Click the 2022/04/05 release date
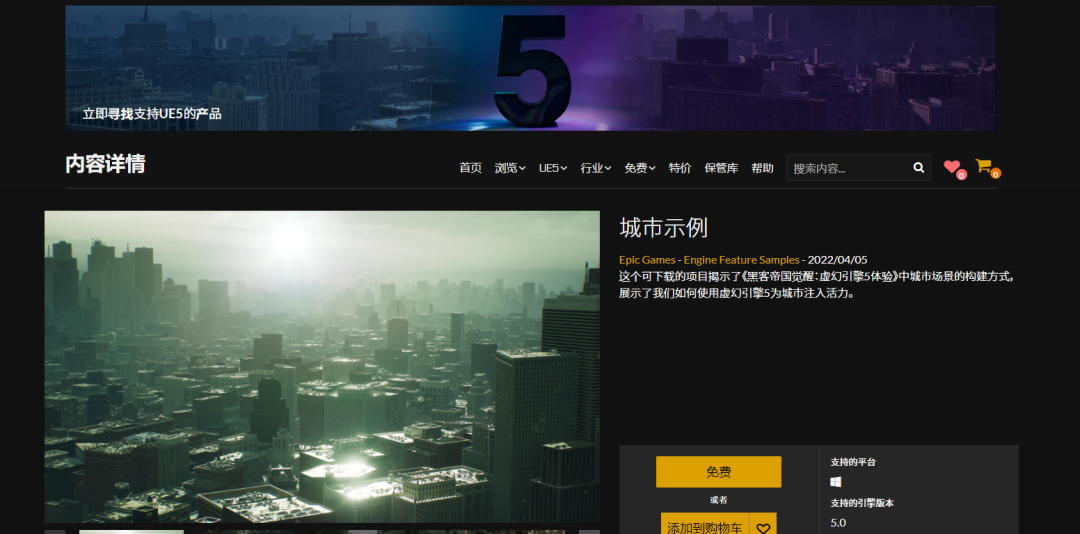The width and height of the screenshot is (1080, 534). point(838,260)
